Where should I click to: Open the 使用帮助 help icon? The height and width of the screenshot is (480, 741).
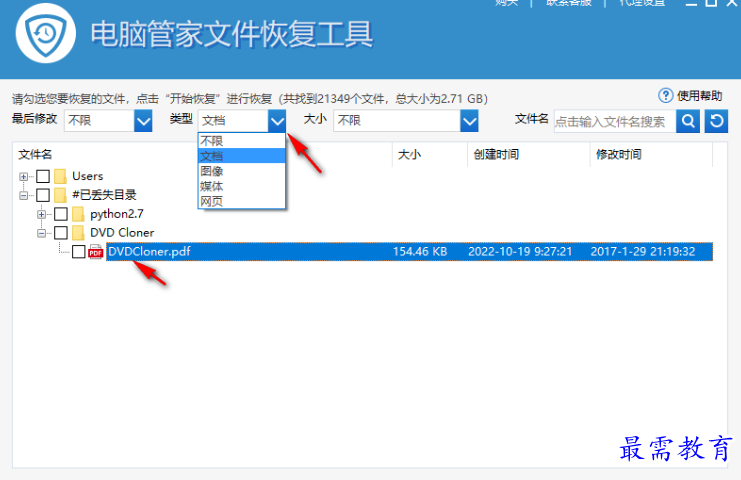pos(665,96)
